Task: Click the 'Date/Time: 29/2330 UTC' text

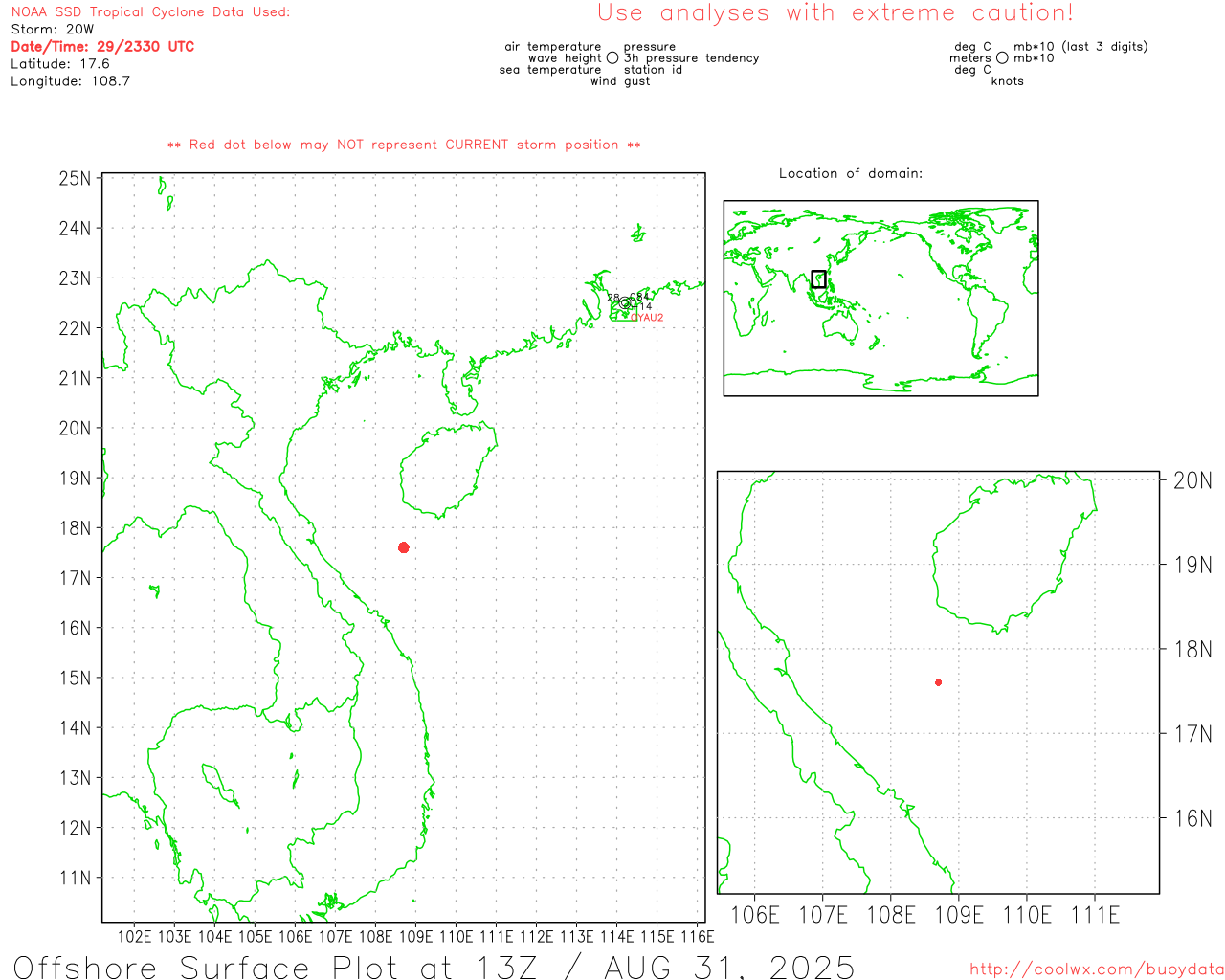Action: 102,47
